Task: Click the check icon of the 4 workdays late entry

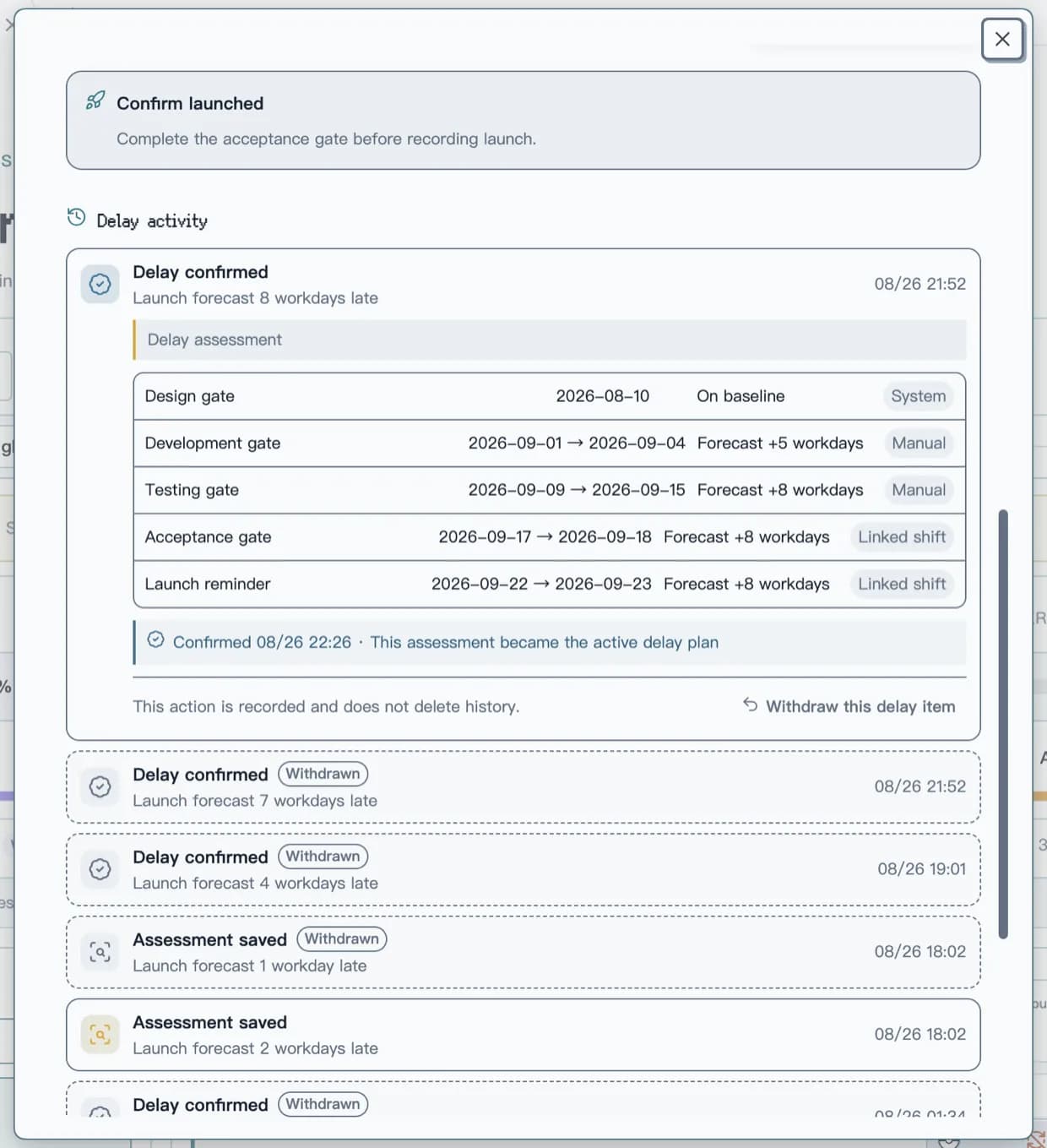Action: (x=100, y=869)
